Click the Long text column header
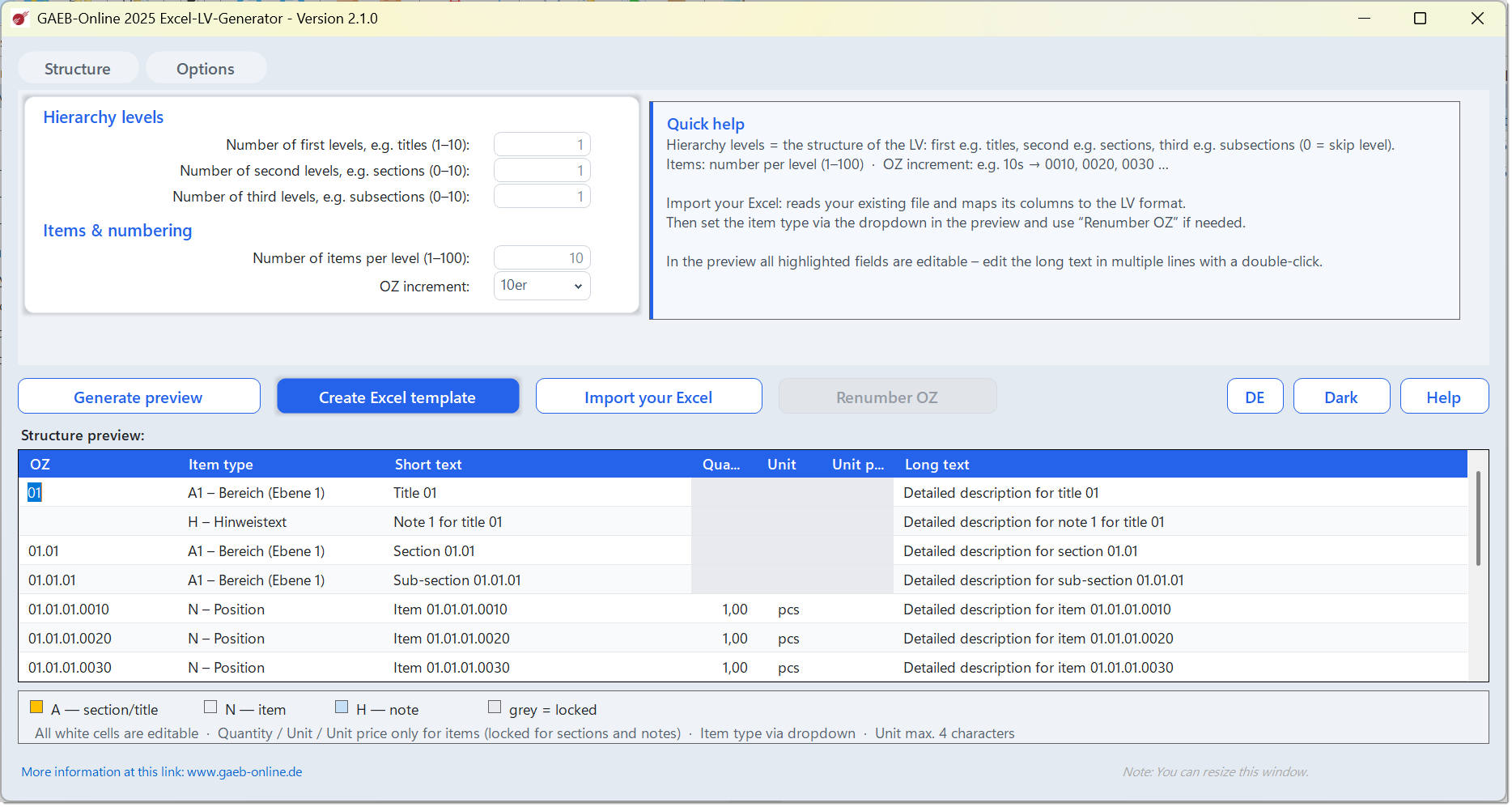1512x807 pixels. [x=1182, y=465]
